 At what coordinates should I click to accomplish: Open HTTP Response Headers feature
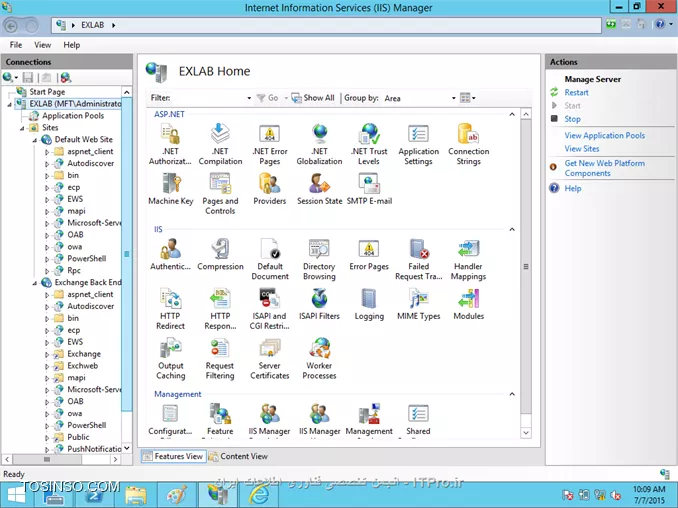click(220, 309)
